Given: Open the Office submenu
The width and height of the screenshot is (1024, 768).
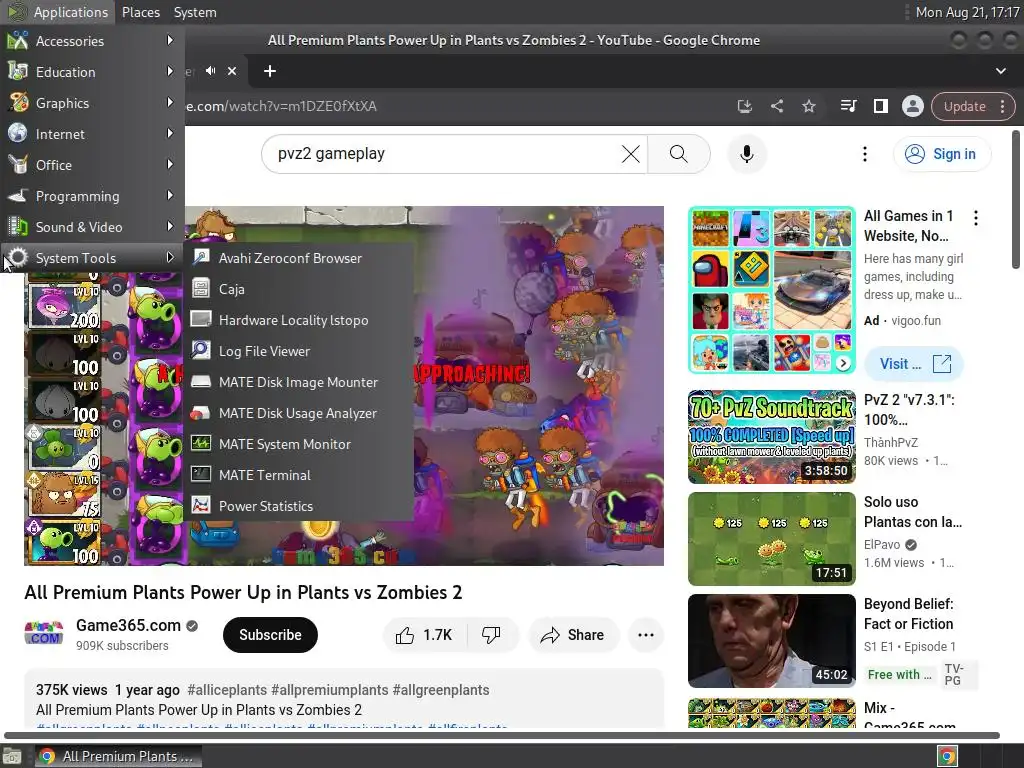Looking at the screenshot, I should point(91,165).
